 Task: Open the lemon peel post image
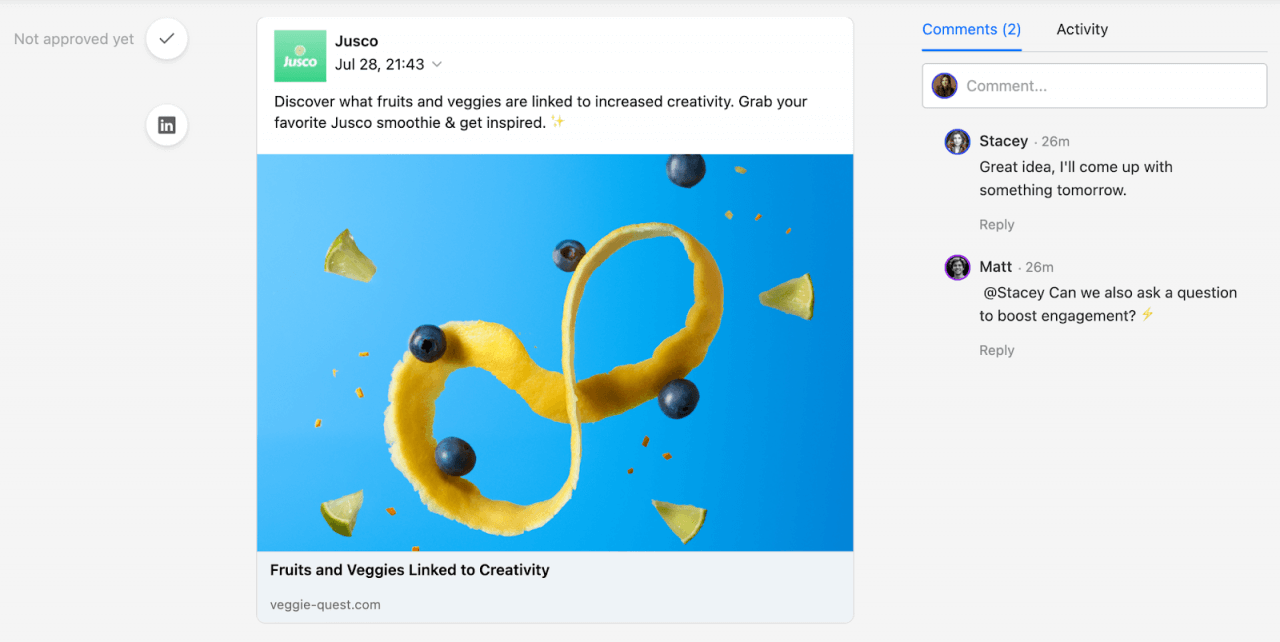coord(555,352)
